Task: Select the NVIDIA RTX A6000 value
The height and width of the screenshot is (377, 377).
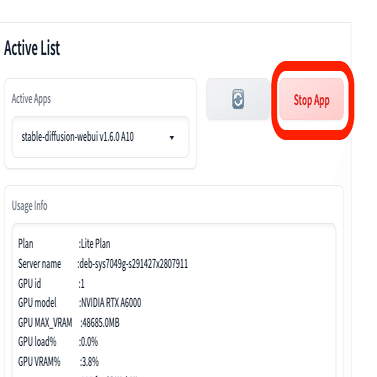Action: tap(111, 303)
